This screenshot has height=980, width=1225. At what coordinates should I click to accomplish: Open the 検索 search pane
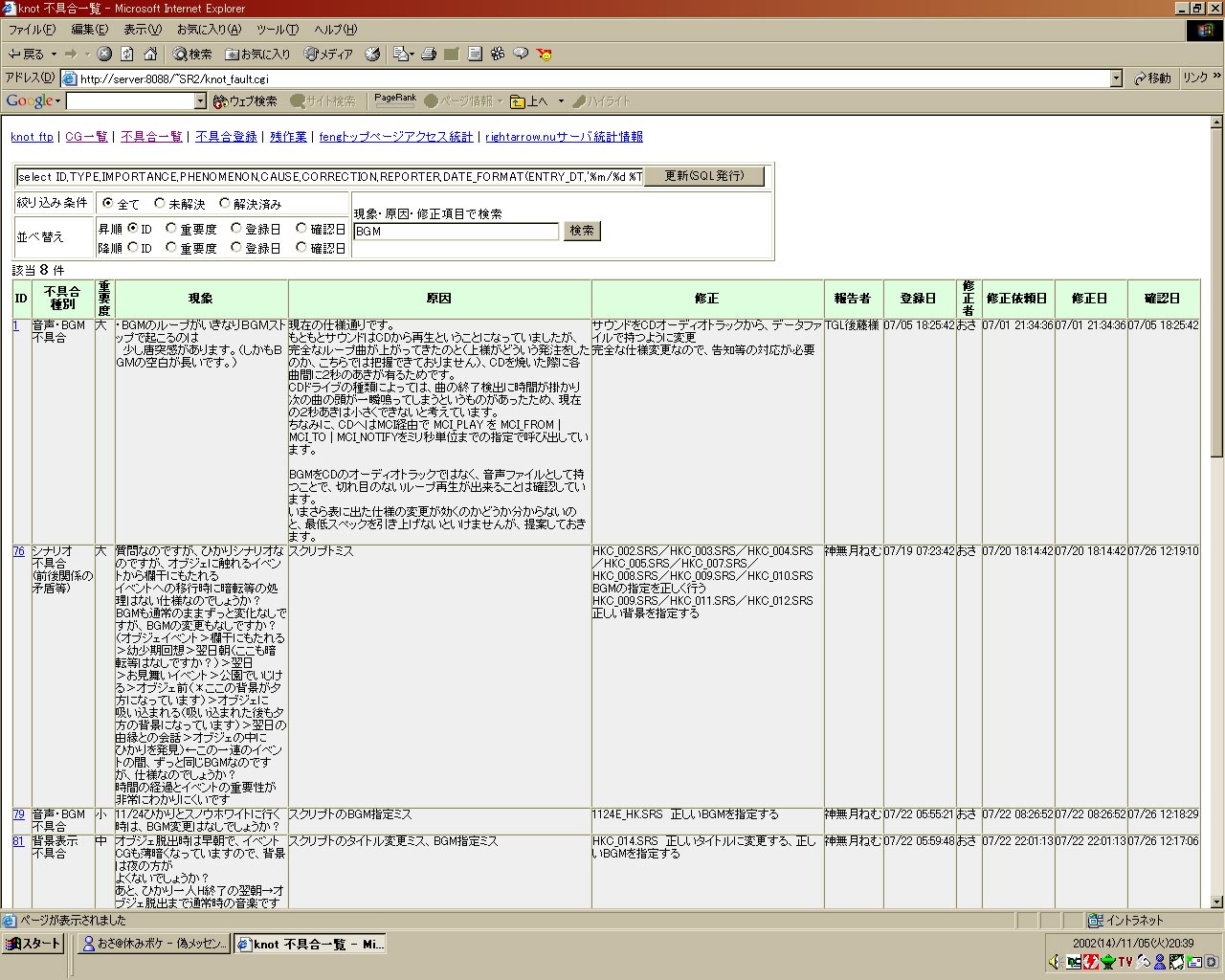click(x=192, y=55)
